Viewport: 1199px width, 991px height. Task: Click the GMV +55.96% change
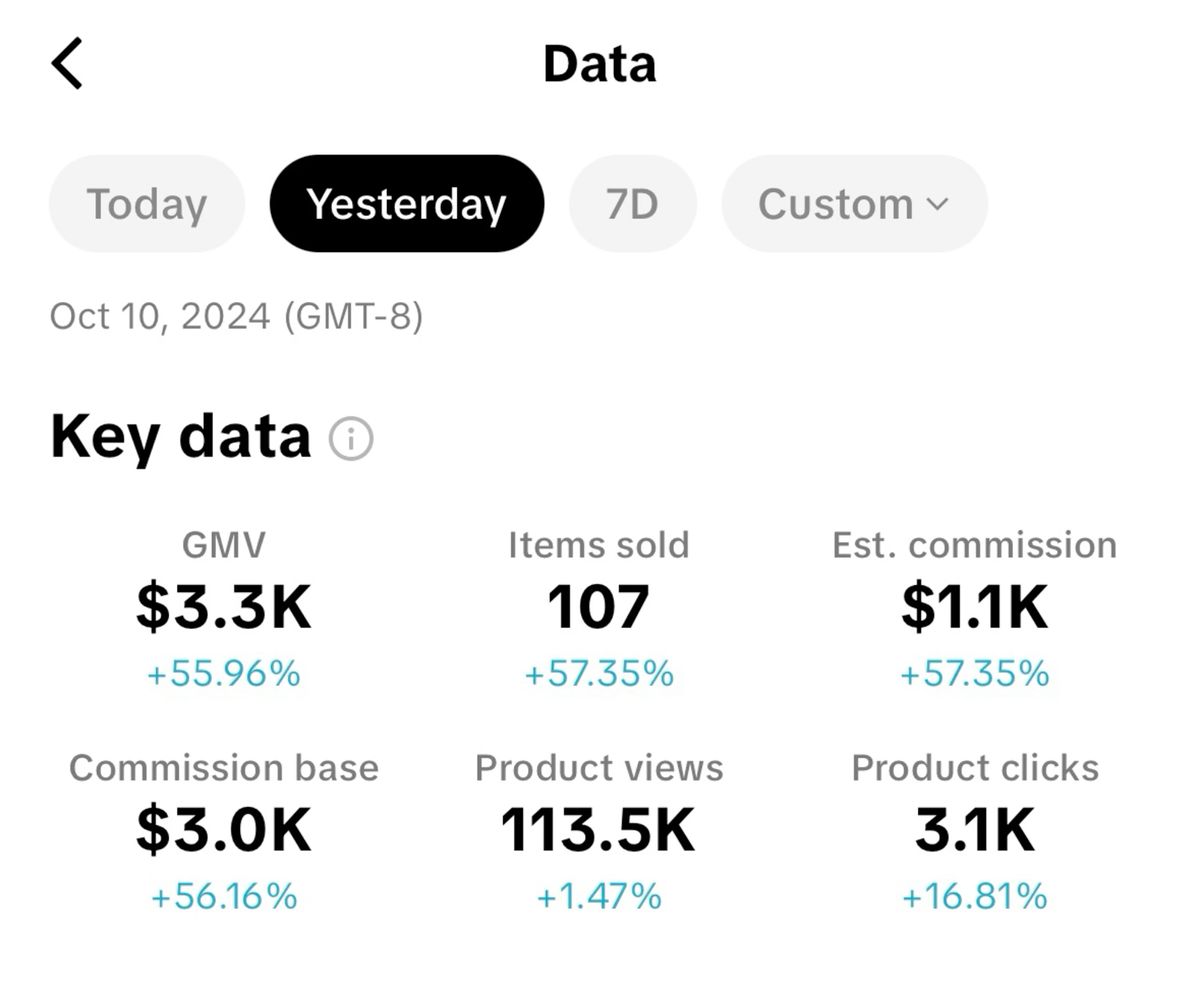(x=224, y=674)
